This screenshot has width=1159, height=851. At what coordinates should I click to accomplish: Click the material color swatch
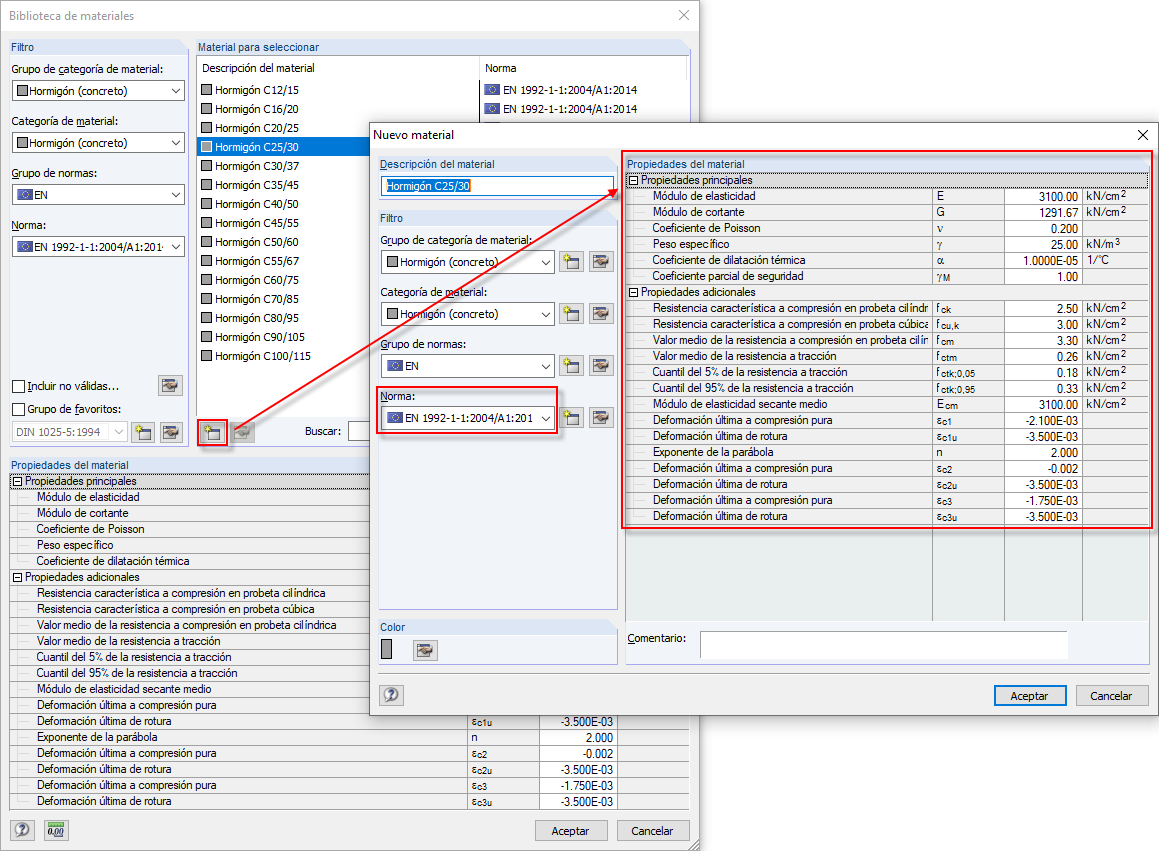[387, 649]
